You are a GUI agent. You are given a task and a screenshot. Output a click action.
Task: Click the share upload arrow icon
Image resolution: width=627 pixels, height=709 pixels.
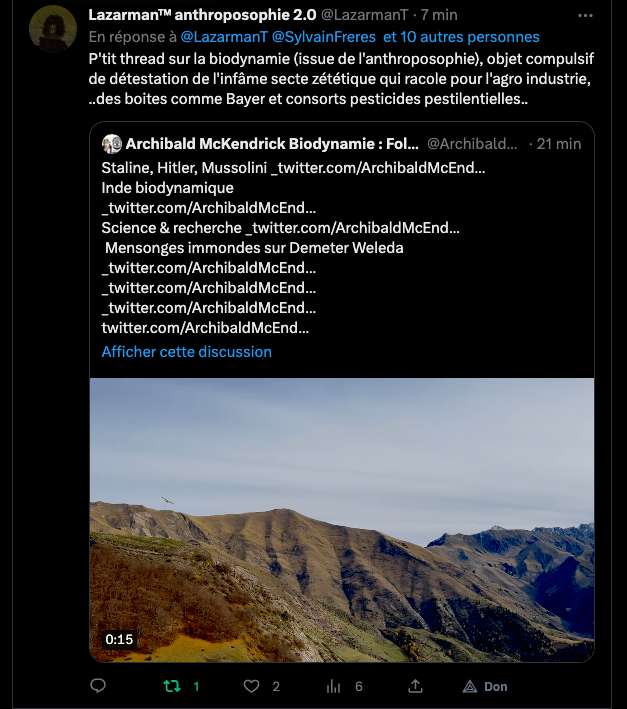[415, 686]
